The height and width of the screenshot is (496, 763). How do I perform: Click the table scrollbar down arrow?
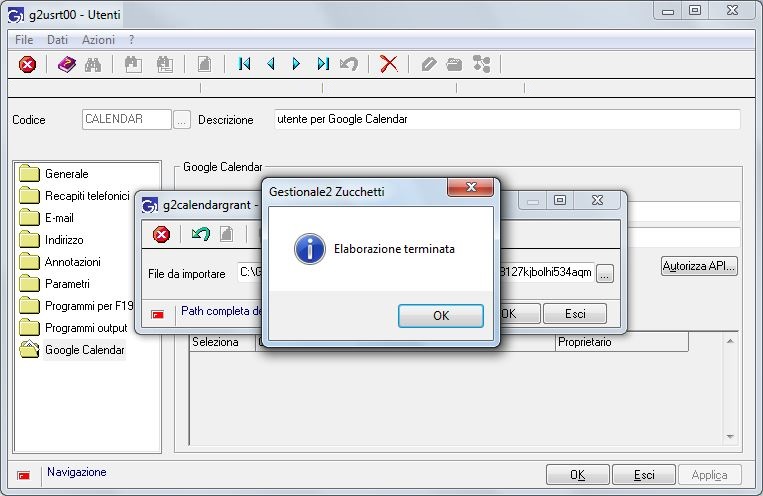point(730,437)
